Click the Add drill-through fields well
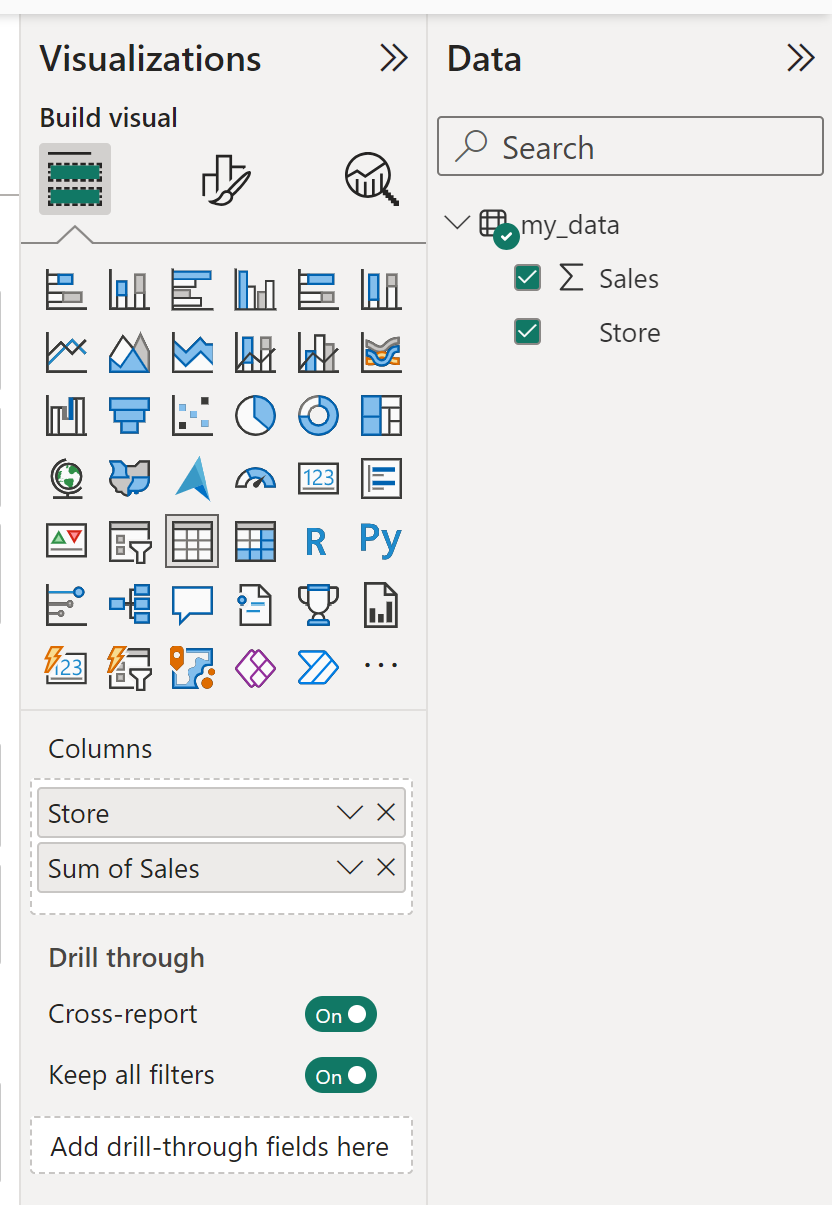The height and width of the screenshot is (1206, 832). click(x=221, y=1145)
